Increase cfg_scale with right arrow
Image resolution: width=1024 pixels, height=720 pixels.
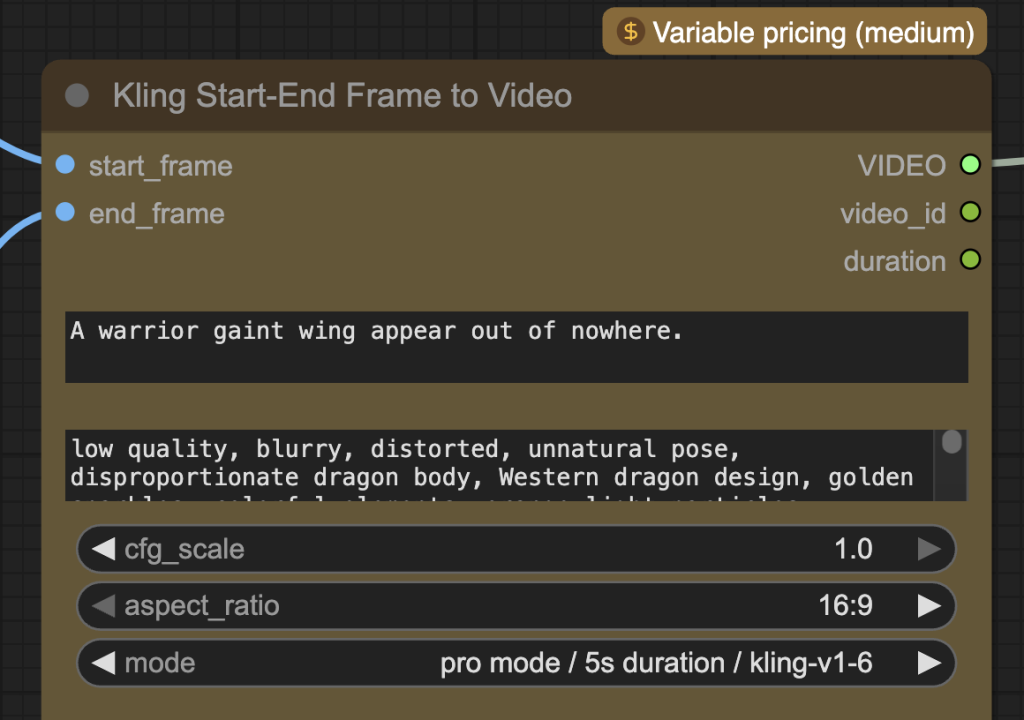[x=929, y=549]
